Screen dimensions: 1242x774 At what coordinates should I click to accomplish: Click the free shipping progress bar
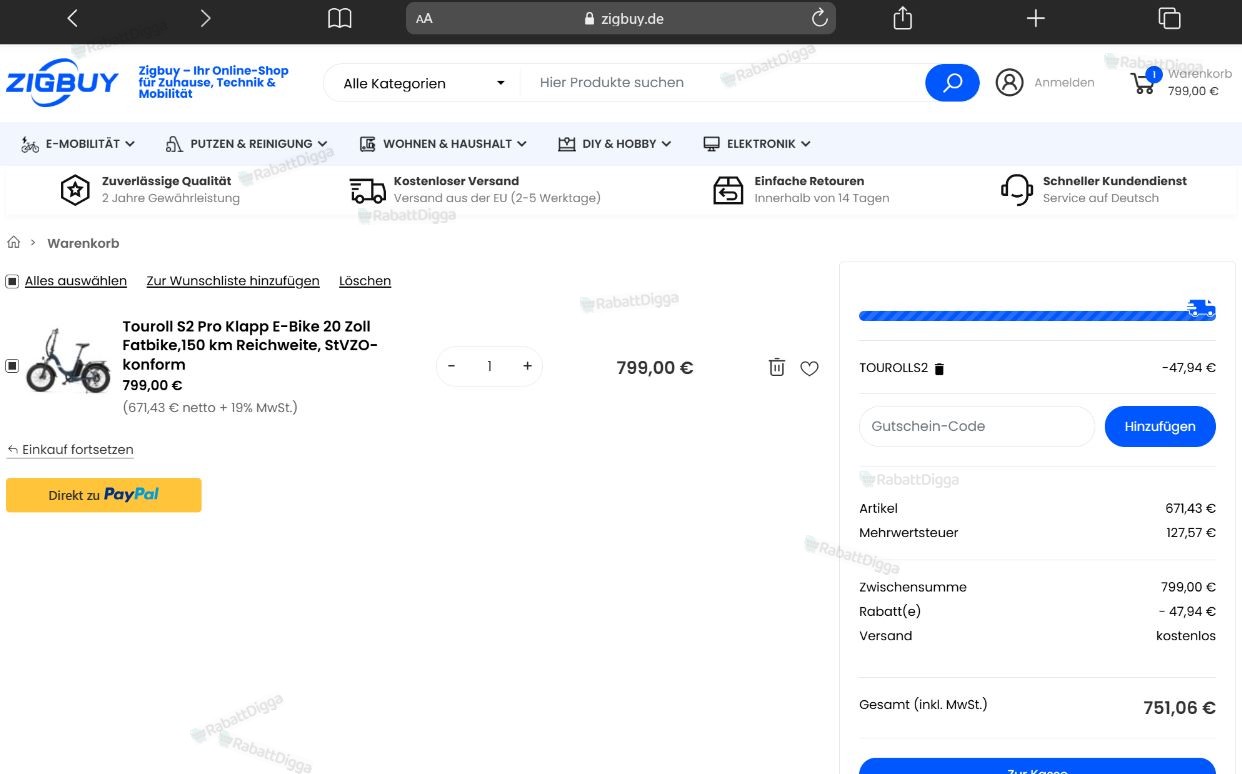tap(1037, 315)
